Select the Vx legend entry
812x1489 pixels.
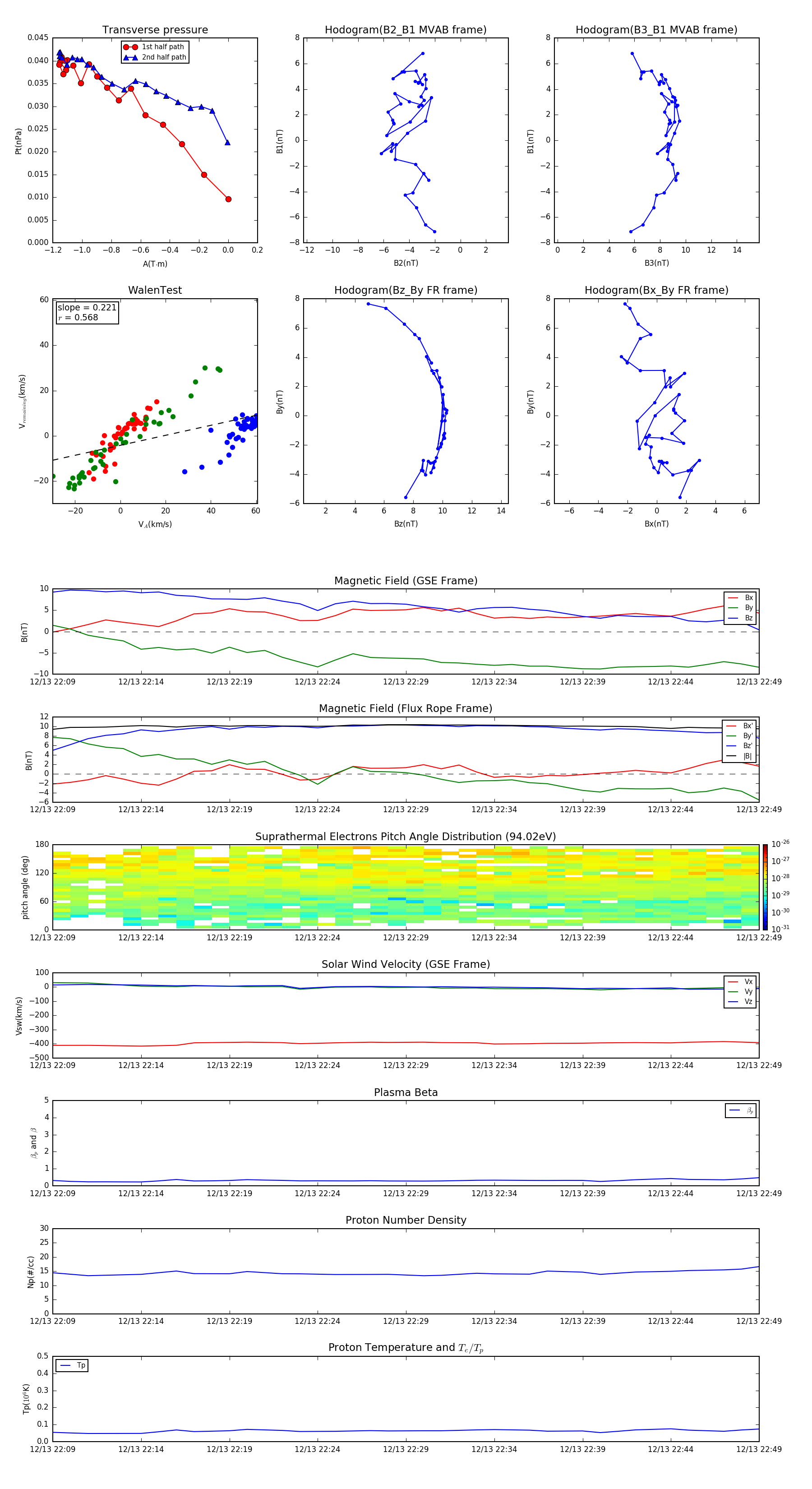740,981
